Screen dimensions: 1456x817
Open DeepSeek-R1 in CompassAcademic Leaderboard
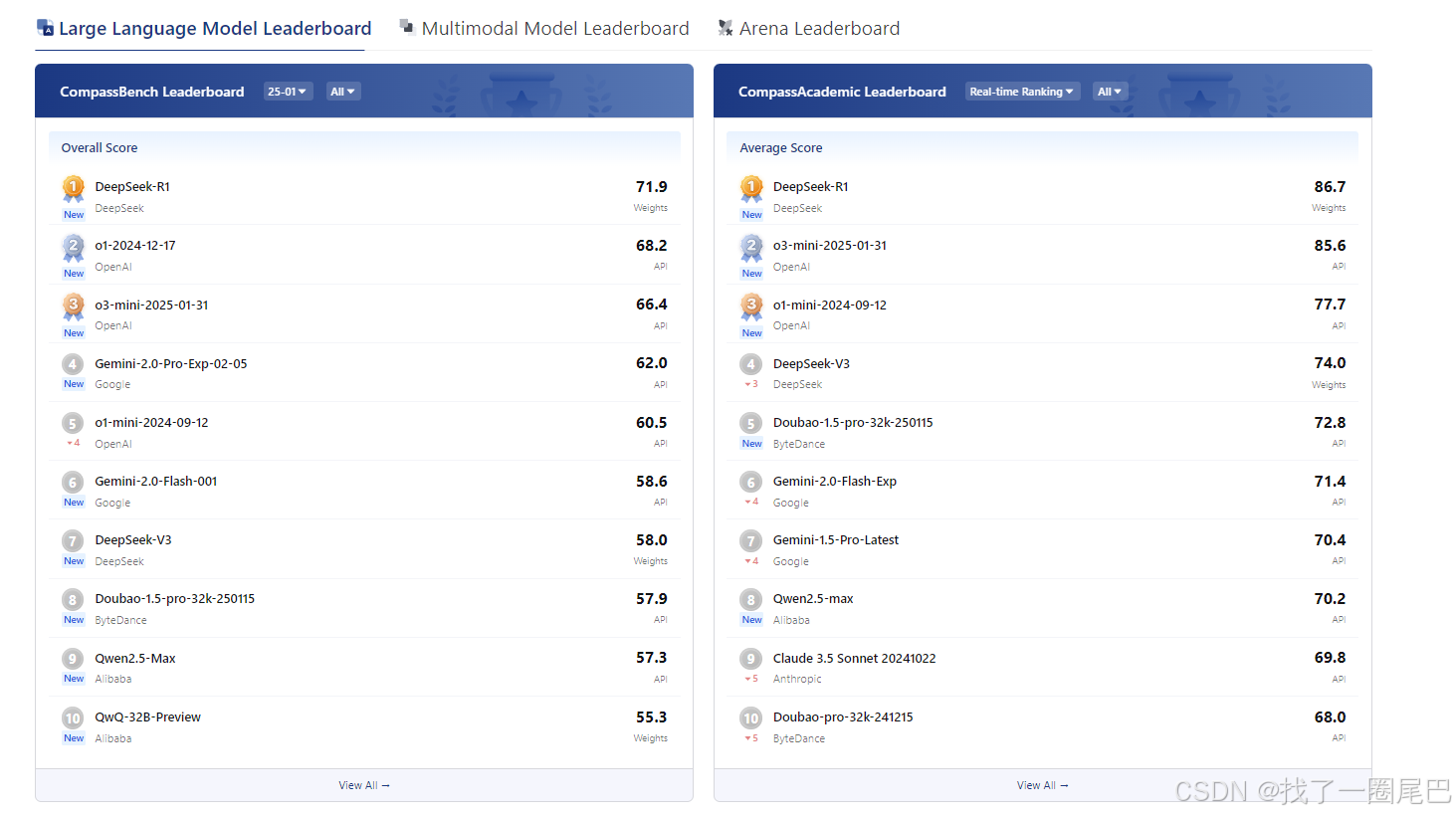click(811, 187)
